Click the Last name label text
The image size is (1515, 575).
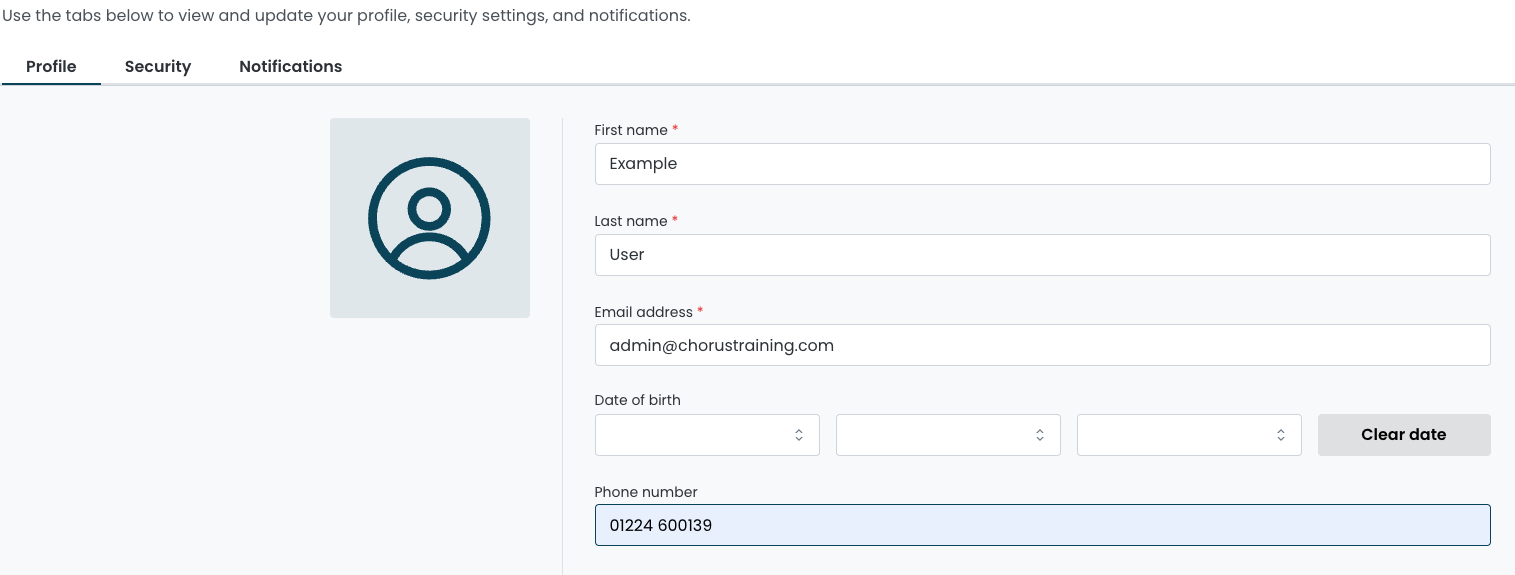(x=630, y=221)
